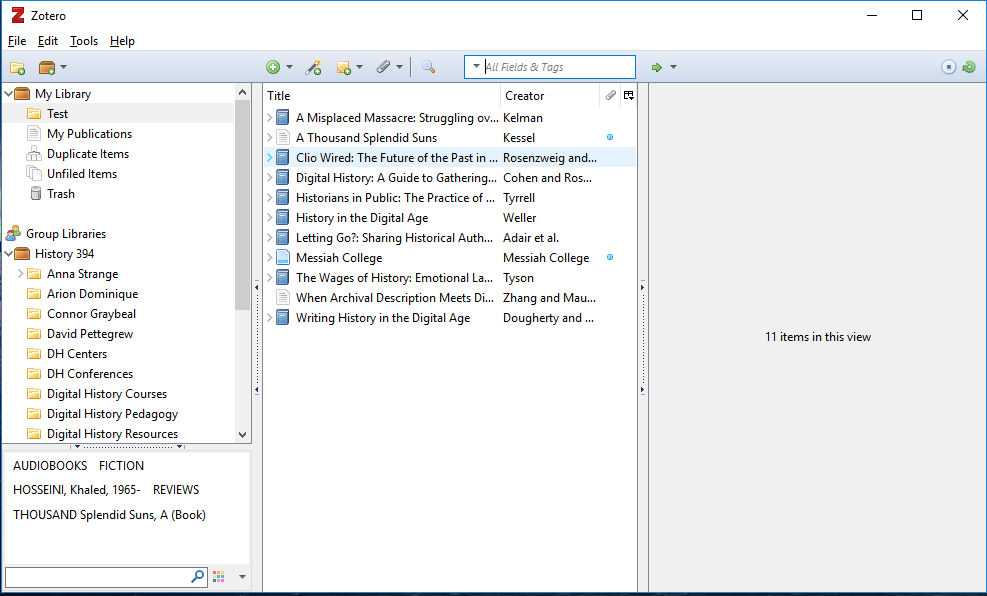Image resolution: width=987 pixels, height=596 pixels.
Task: Open search mode dropdown in search box
Action: coord(476,67)
